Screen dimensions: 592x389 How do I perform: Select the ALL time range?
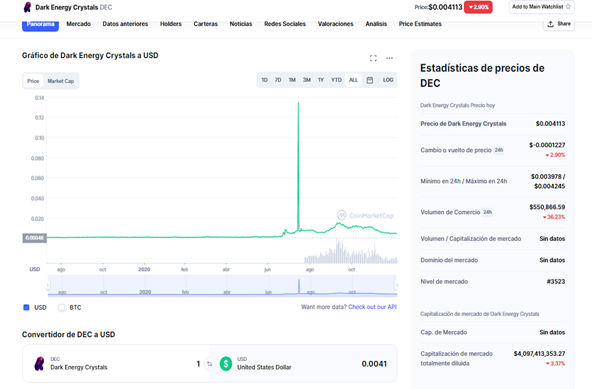point(353,80)
